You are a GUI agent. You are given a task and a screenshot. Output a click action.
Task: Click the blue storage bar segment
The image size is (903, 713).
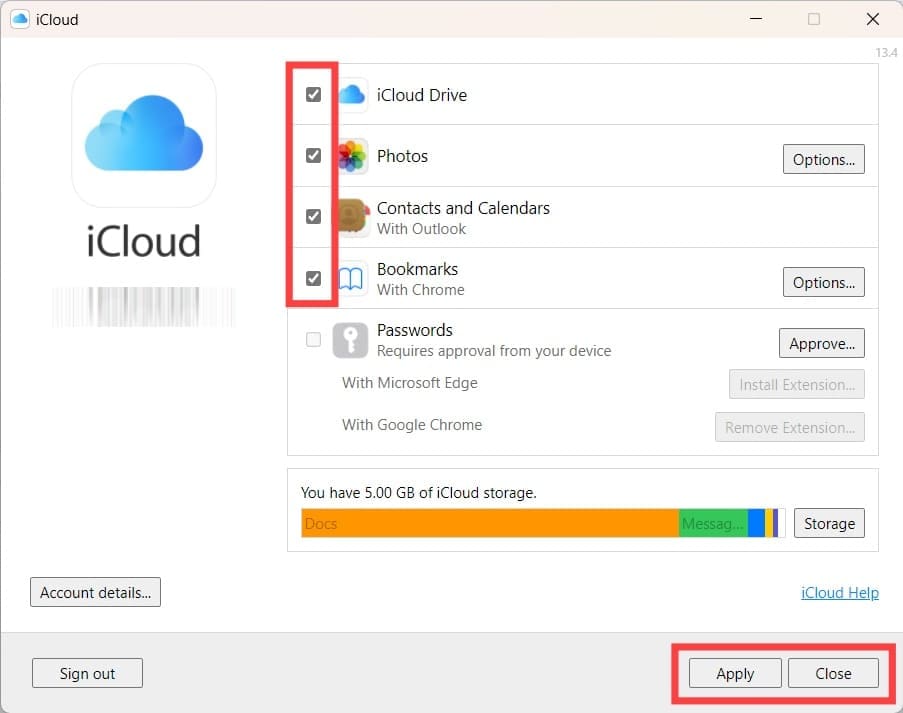coord(756,523)
